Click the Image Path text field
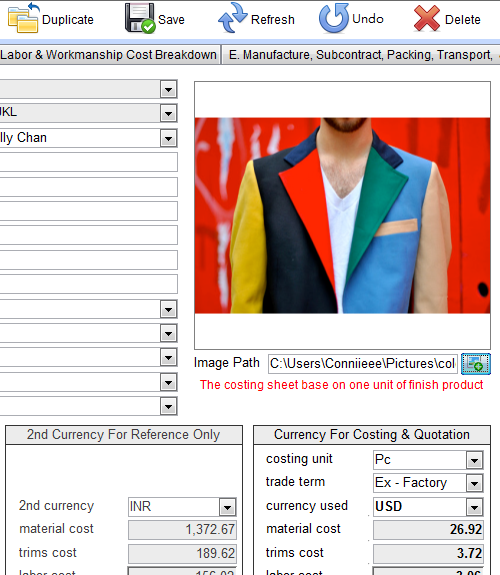The height and width of the screenshot is (575, 500). (363, 364)
